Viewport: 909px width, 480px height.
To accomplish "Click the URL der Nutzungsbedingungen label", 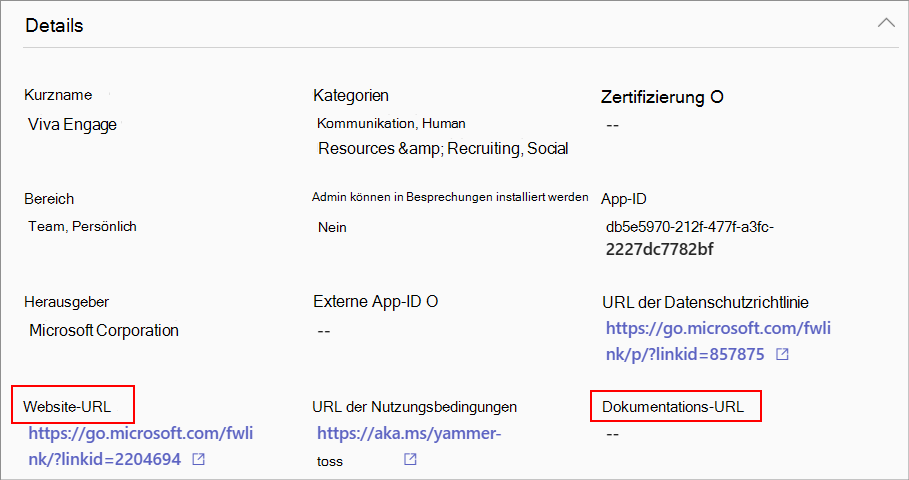I will [x=415, y=407].
